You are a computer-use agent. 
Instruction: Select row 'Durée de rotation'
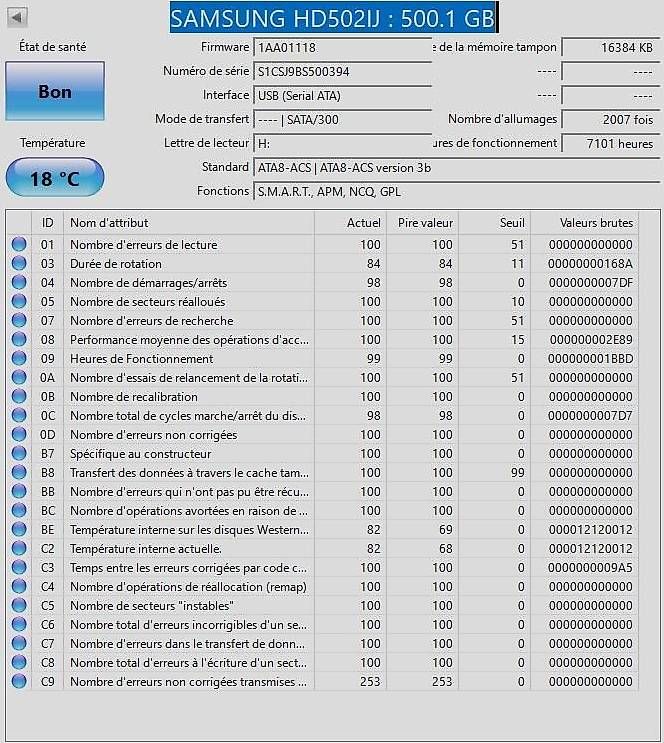coord(323,263)
